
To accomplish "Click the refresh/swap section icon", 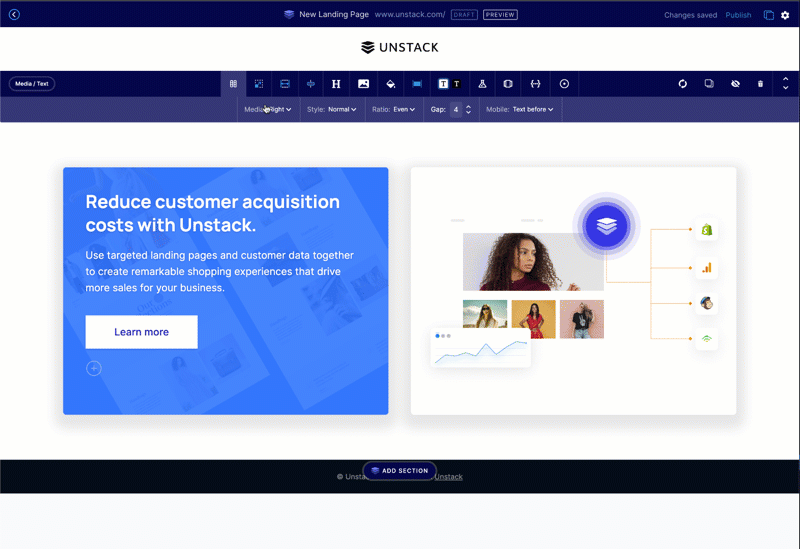I will (683, 84).
